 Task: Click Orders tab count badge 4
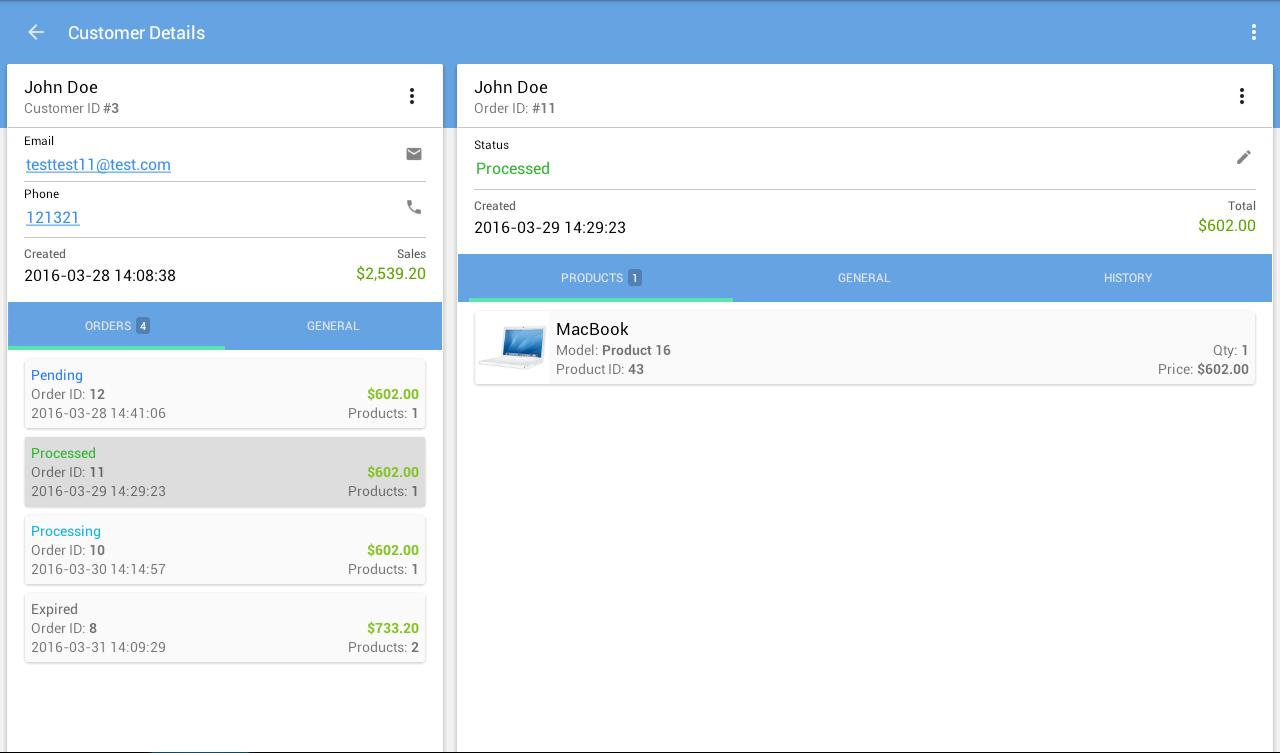click(x=143, y=326)
